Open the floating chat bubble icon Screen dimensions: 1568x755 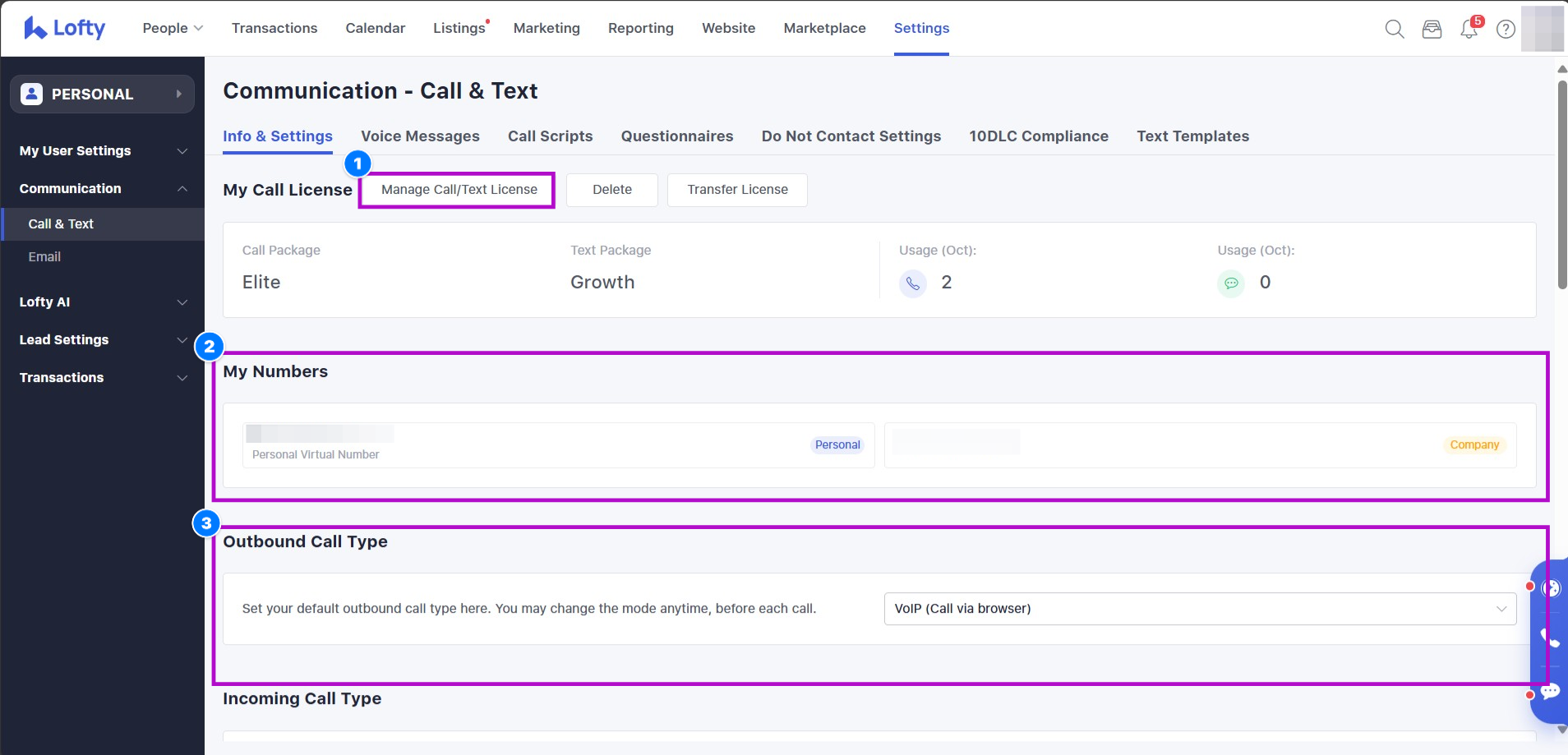[1550, 692]
